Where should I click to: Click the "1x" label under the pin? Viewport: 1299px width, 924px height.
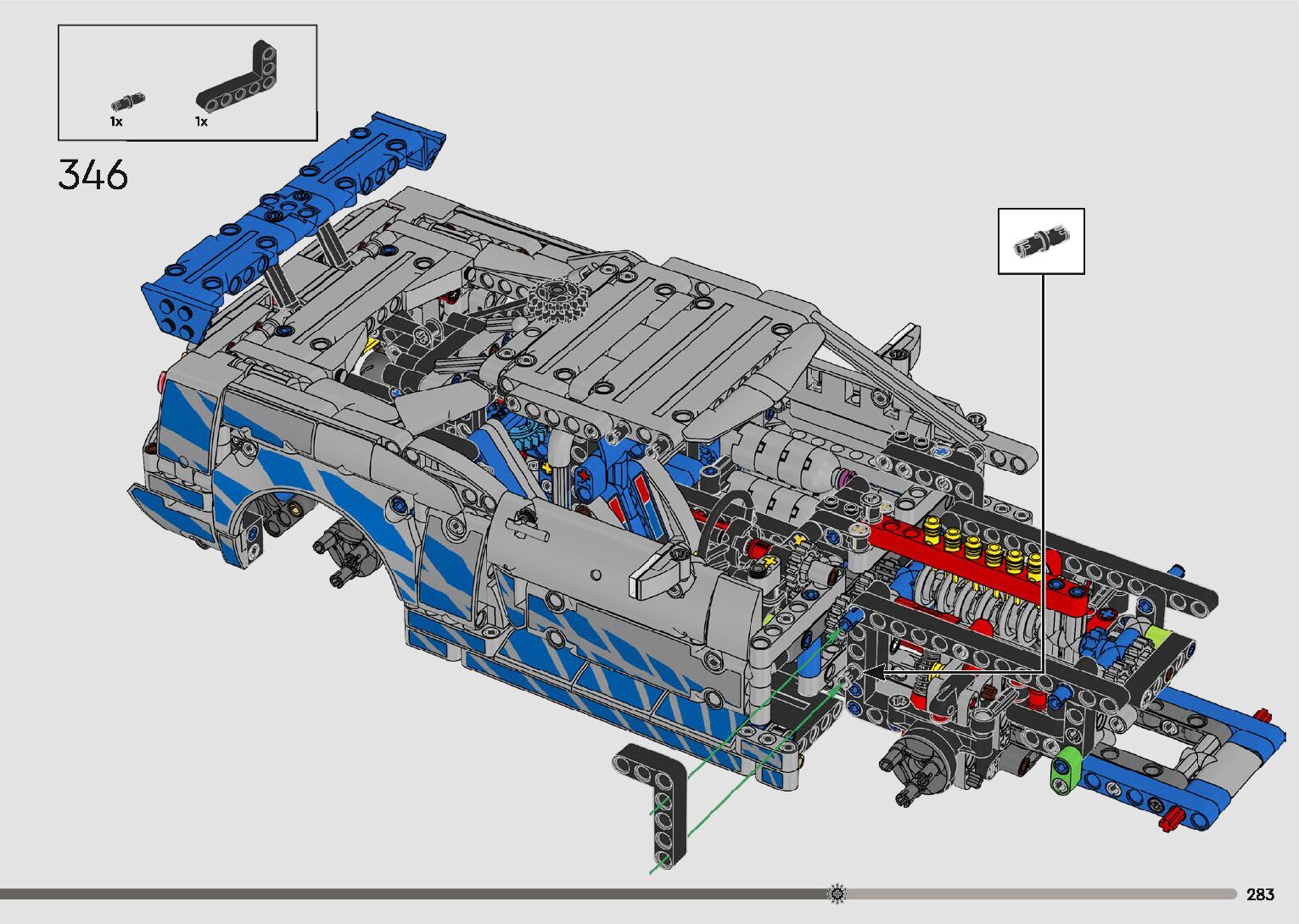click(116, 122)
